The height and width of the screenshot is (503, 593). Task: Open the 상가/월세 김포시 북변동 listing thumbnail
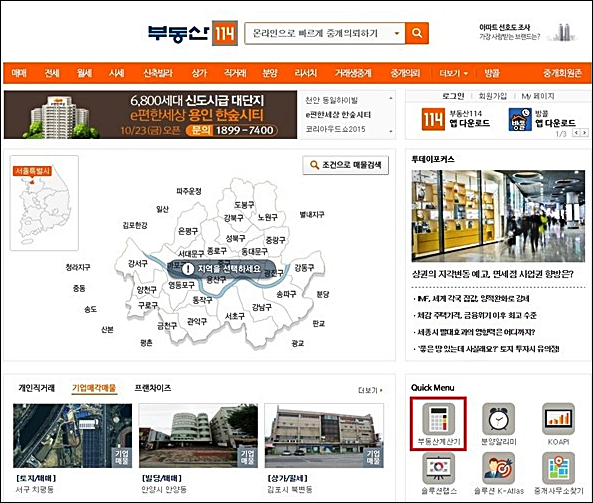click(x=324, y=436)
